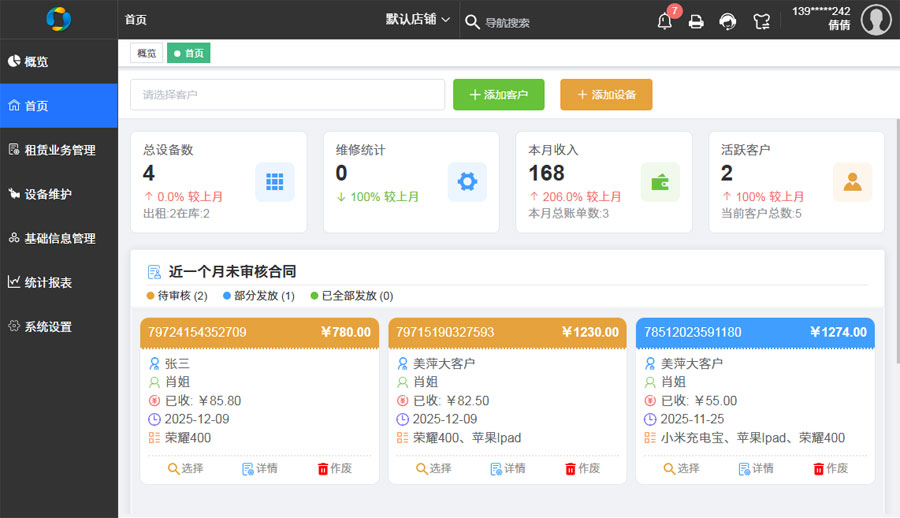
Task: Click 已收: ¥55.00 amount
Action: click(x=699, y=401)
